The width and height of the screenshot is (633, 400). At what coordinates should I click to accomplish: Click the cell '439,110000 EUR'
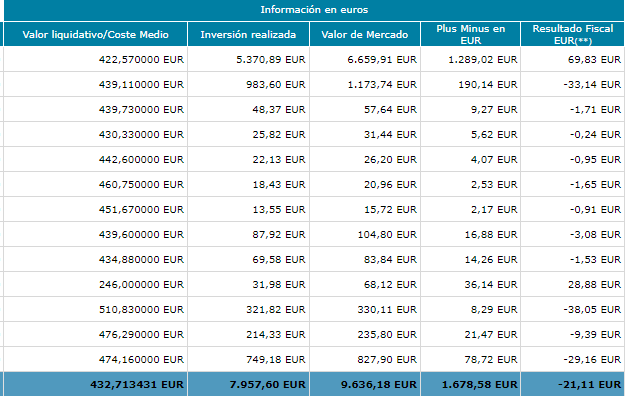[95, 84]
